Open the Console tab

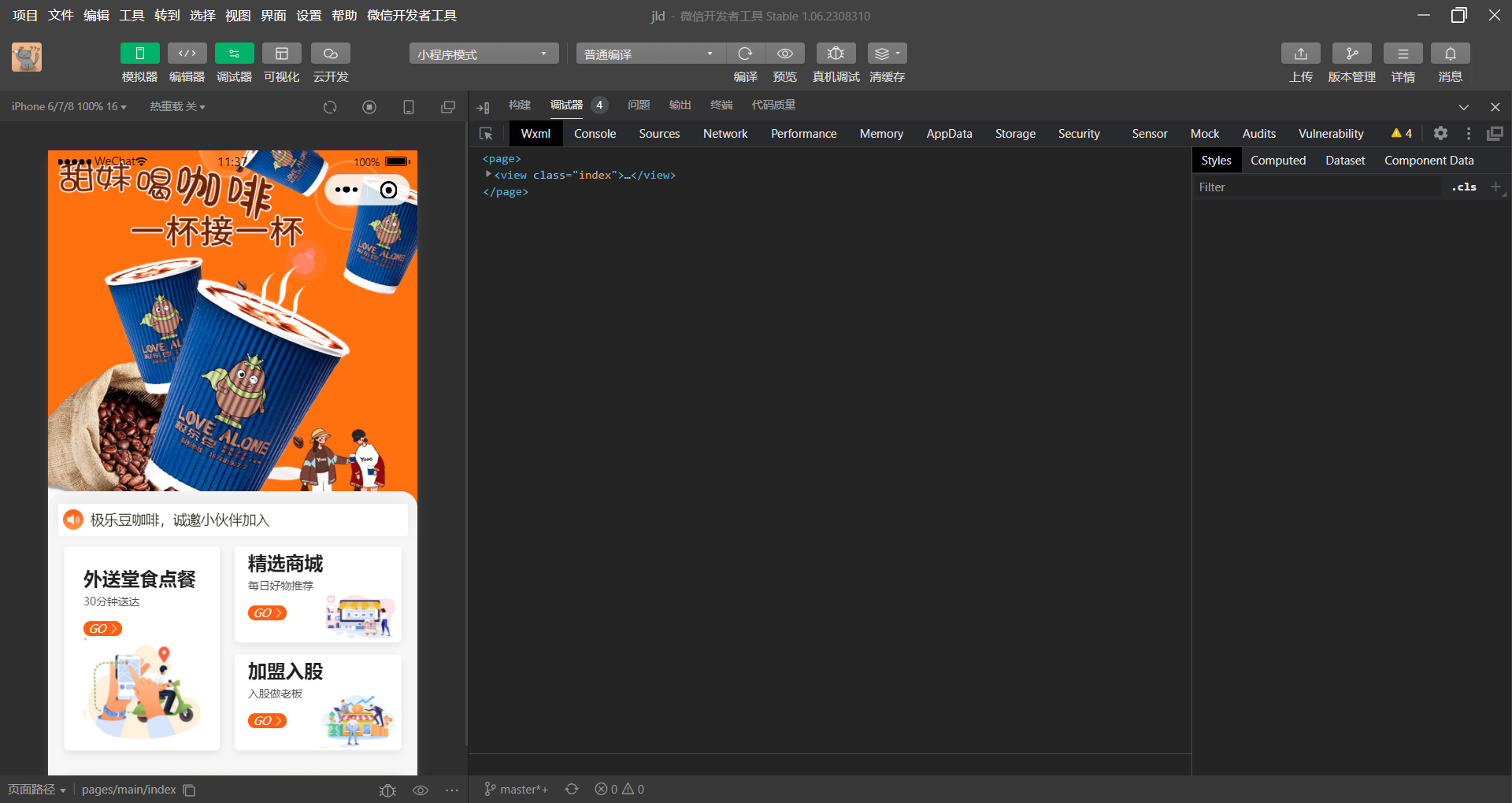pos(595,134)
